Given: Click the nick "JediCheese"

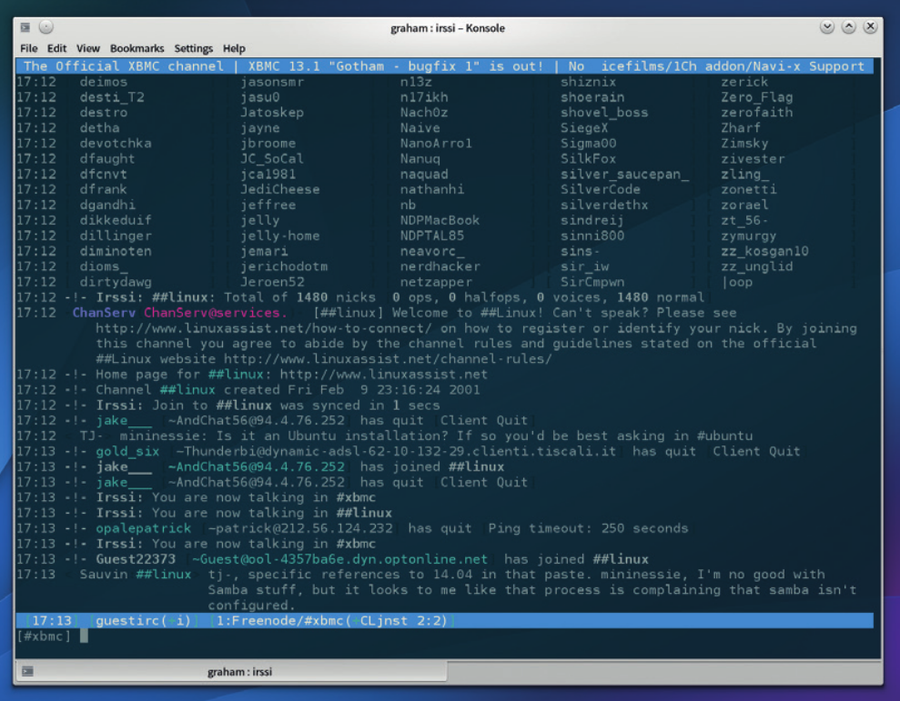Looking at the screenshot, I should coord(280,190).
